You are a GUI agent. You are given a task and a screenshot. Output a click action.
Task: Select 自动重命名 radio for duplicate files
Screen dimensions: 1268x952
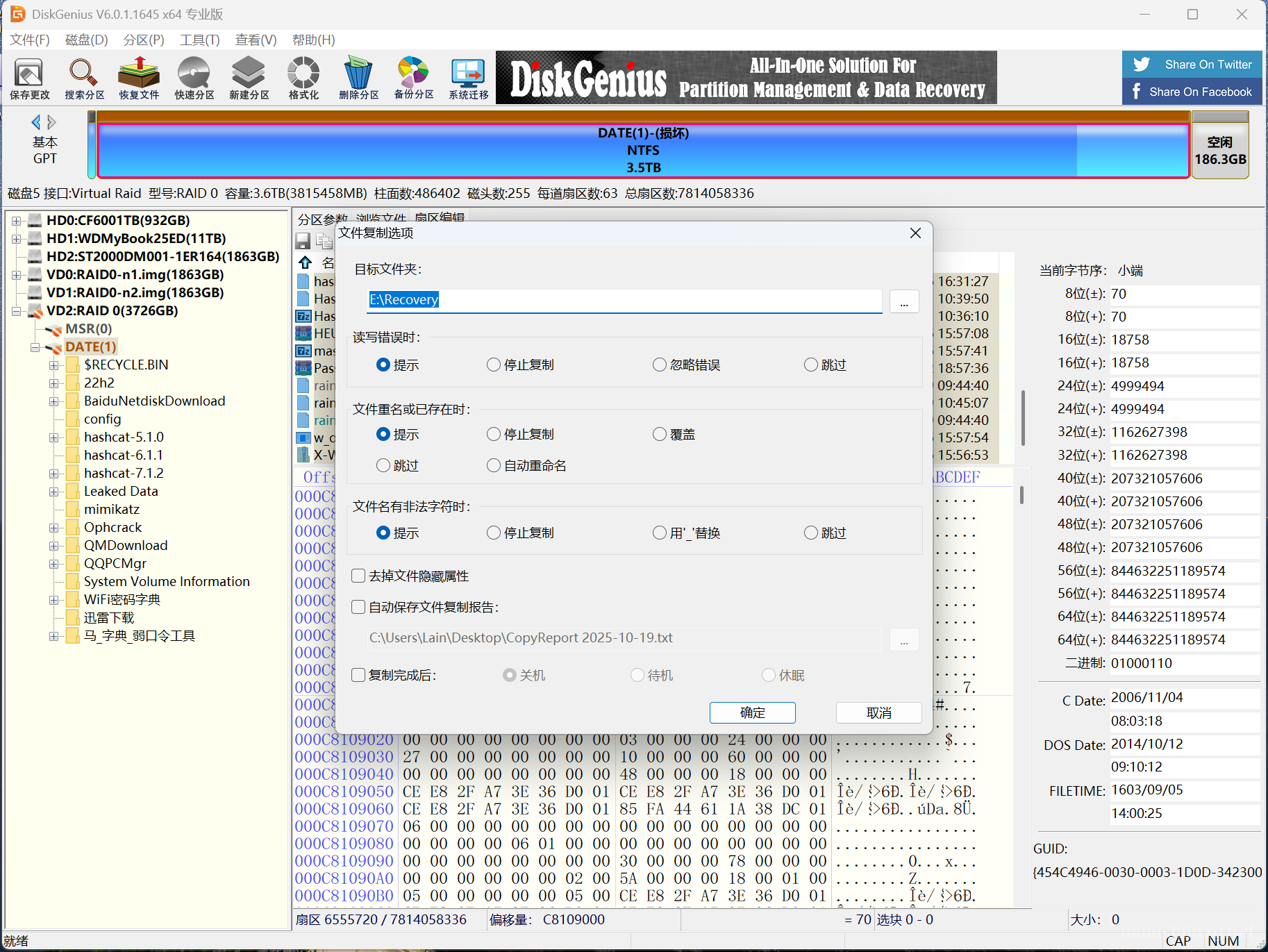pos(494,465)
